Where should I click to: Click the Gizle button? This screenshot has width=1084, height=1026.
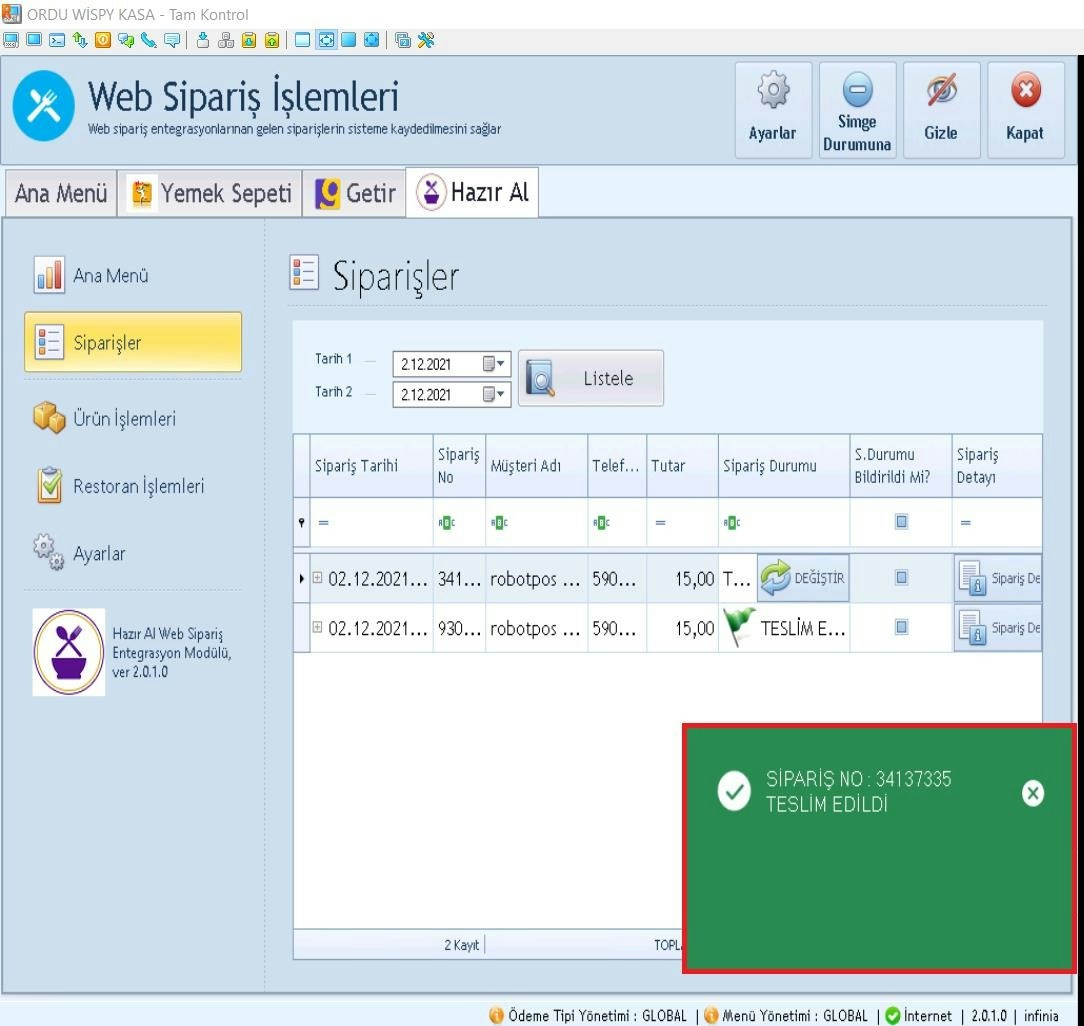tap(942, 110)
